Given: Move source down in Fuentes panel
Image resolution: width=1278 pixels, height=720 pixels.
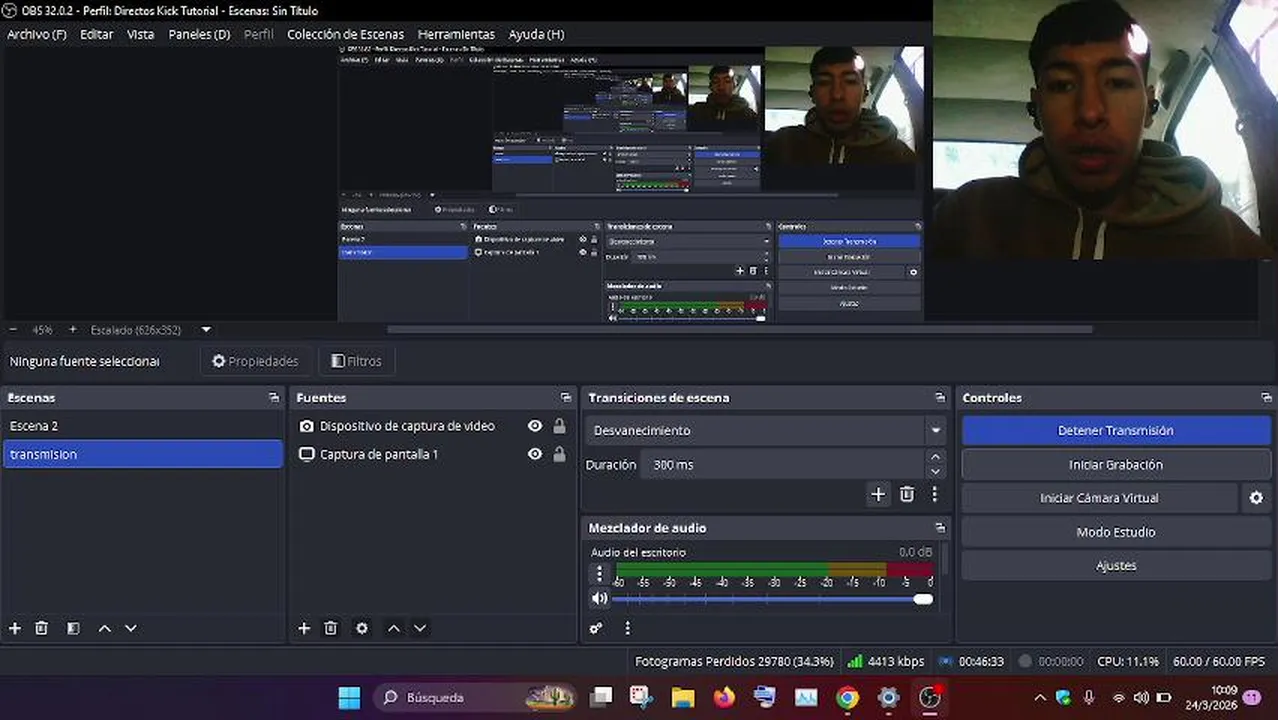Looking at the screenshot, I should point(420,628).
